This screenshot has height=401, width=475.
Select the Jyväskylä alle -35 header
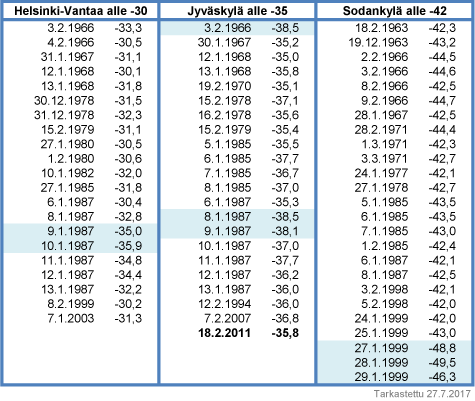click(237, 11)
